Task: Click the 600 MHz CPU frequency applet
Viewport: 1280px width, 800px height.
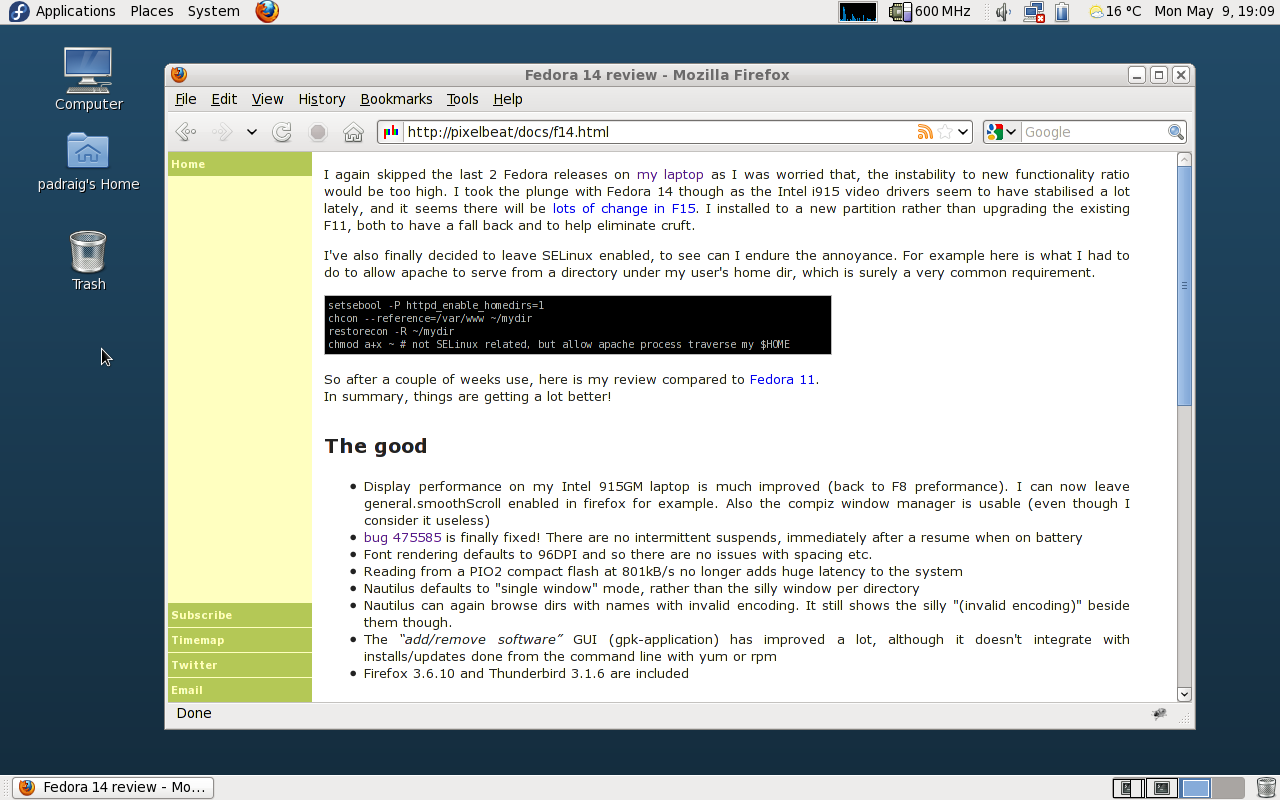Action: [x=929, y=11]
